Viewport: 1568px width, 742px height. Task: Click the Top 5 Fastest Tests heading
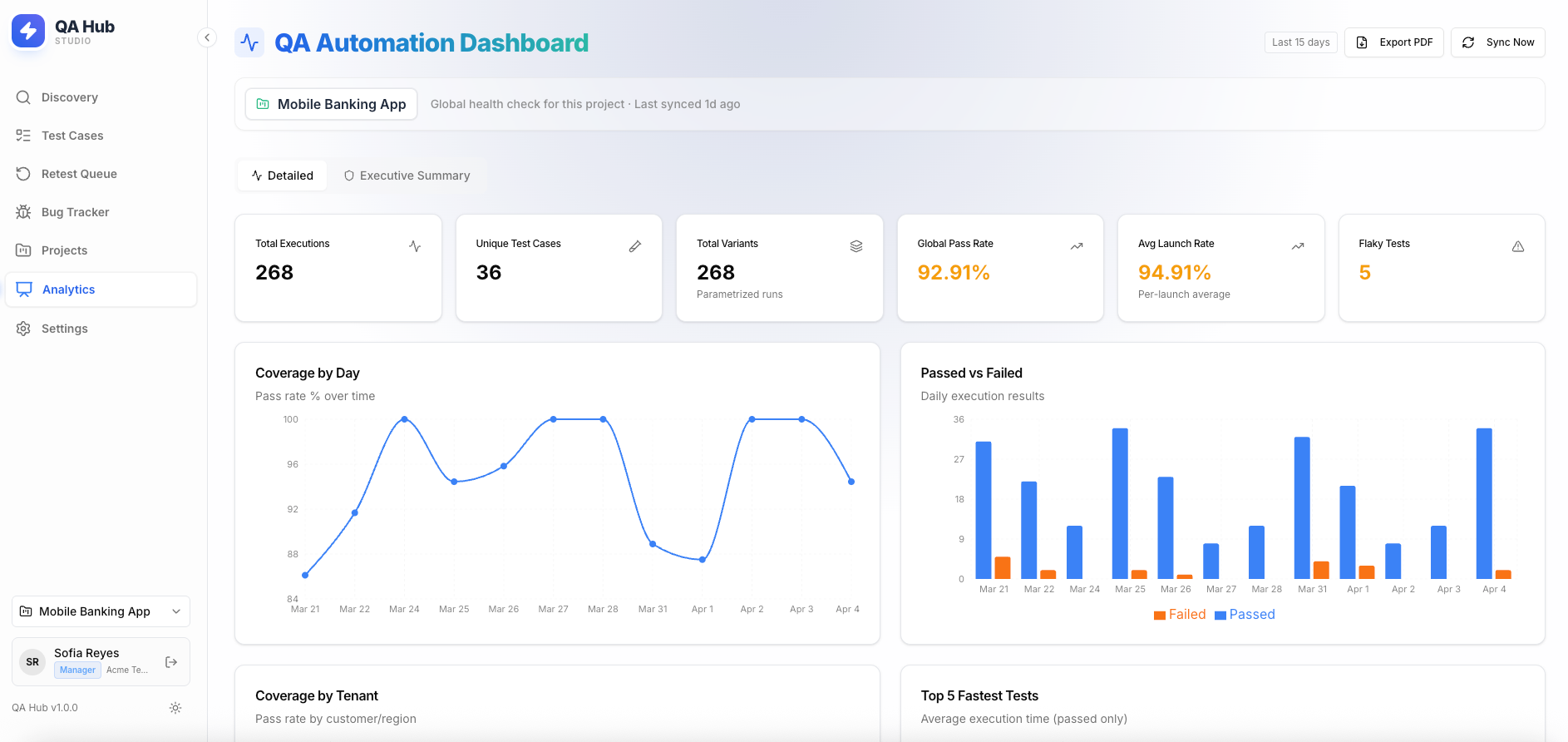tap(979, 695)
